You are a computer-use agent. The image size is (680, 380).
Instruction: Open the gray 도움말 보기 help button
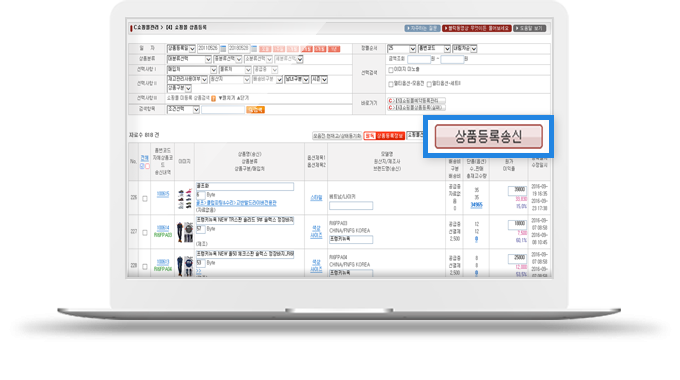coord(530,28)
